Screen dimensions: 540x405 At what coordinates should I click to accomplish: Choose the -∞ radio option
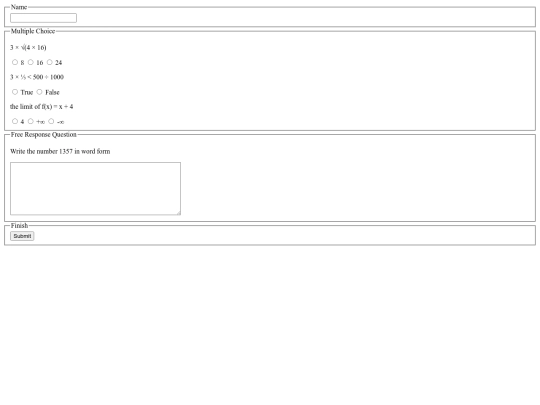click(51, 121)
